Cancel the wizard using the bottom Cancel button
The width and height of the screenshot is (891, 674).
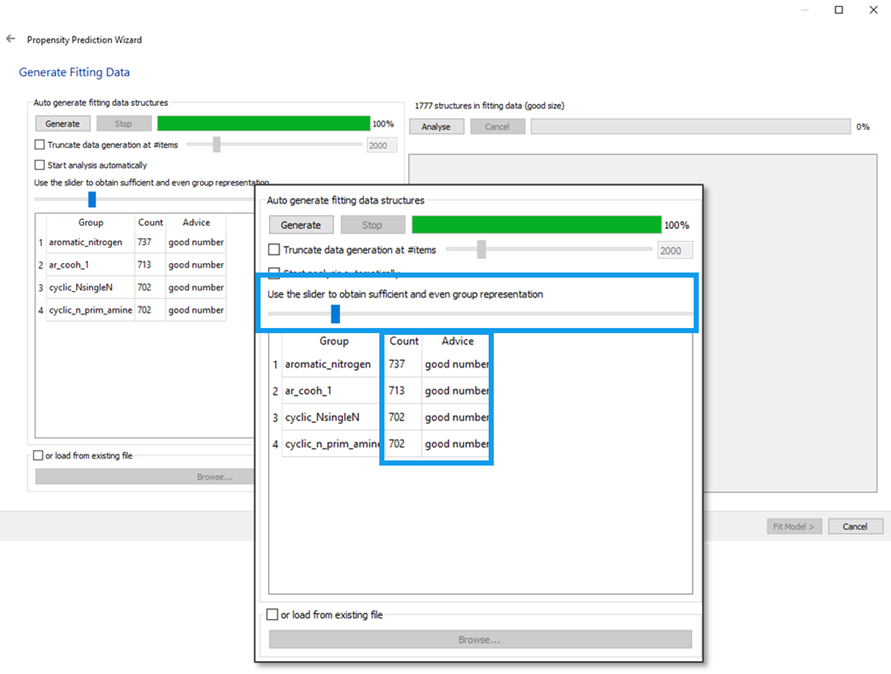click(x=855, y=526)
